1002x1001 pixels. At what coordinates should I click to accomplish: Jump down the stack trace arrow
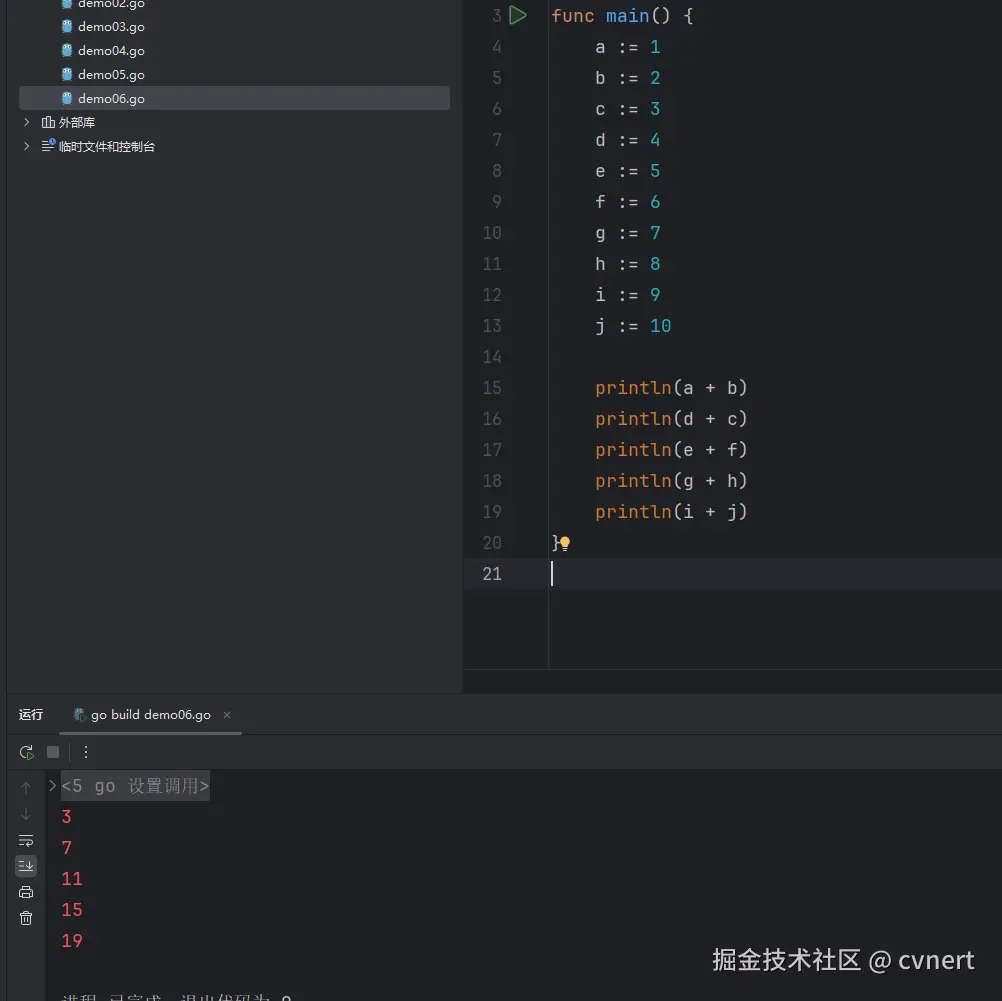tap(26, 814)
